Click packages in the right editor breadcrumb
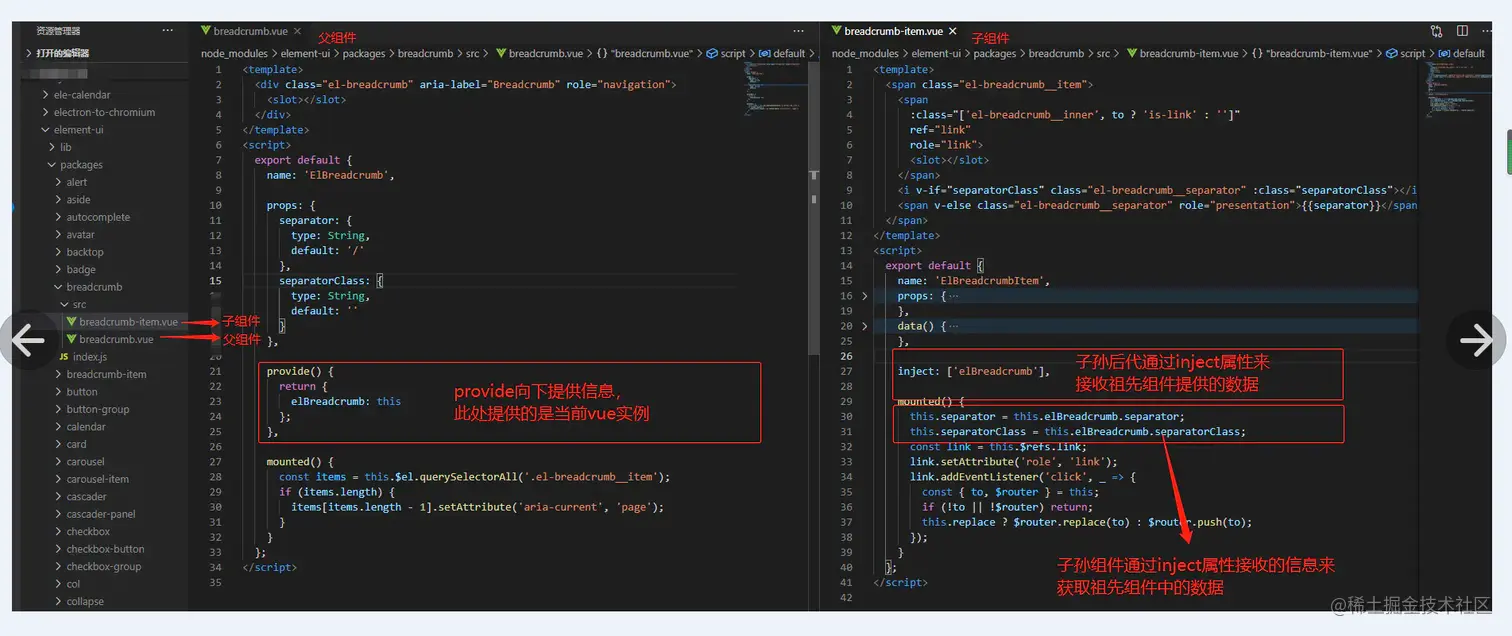The width and height of the screenshot is (1512, 636). 995,54
